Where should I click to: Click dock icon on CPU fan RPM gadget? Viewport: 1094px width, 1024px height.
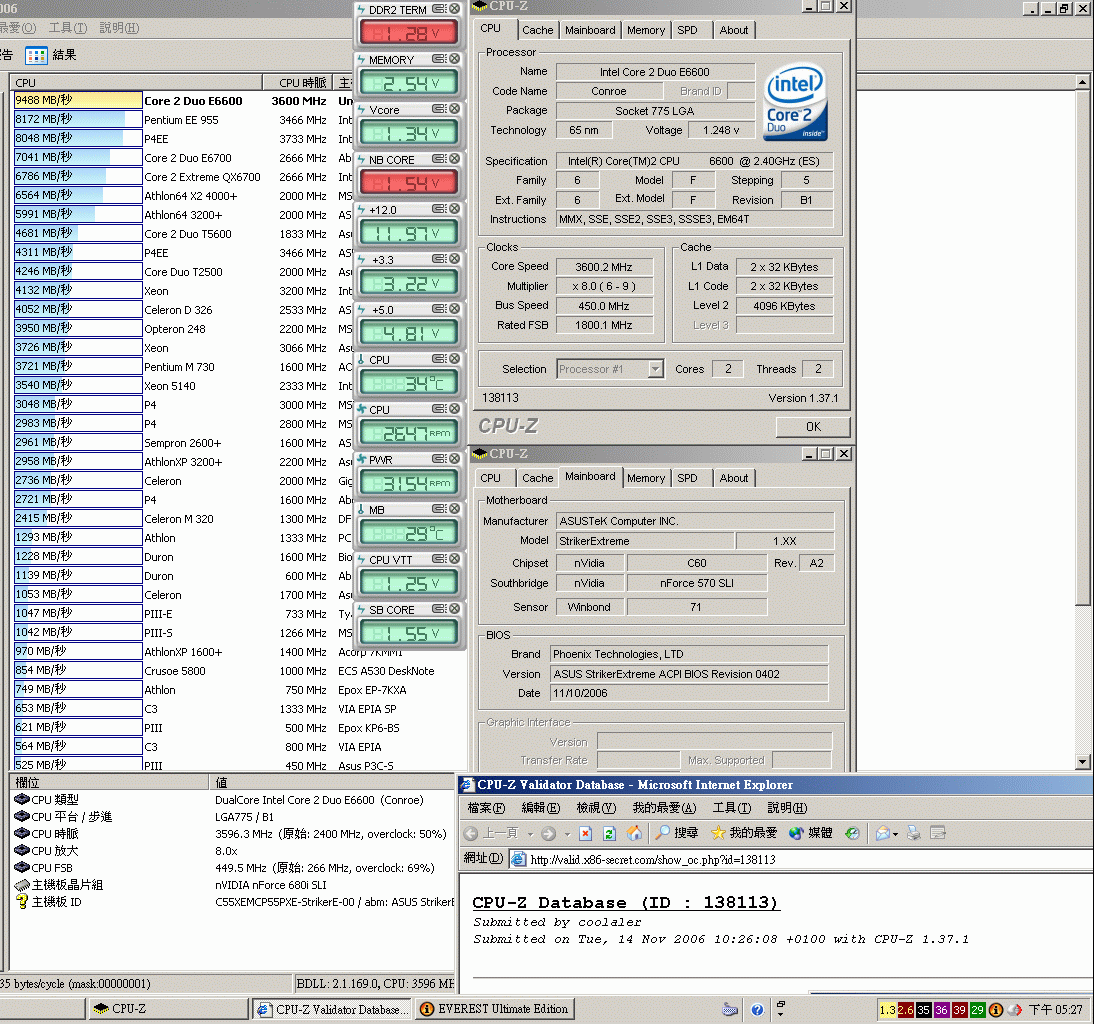440,409
